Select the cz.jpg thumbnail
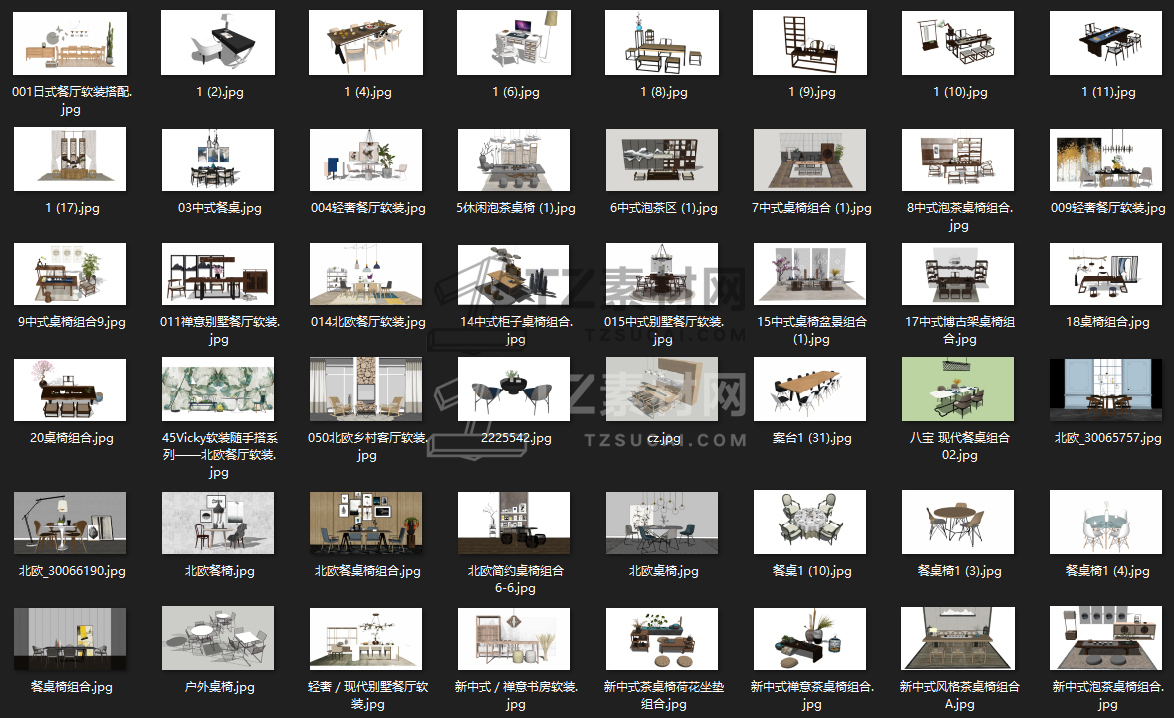Viewport: 1174px width, 718px height. pyautogui.click(x=662, y=389)
